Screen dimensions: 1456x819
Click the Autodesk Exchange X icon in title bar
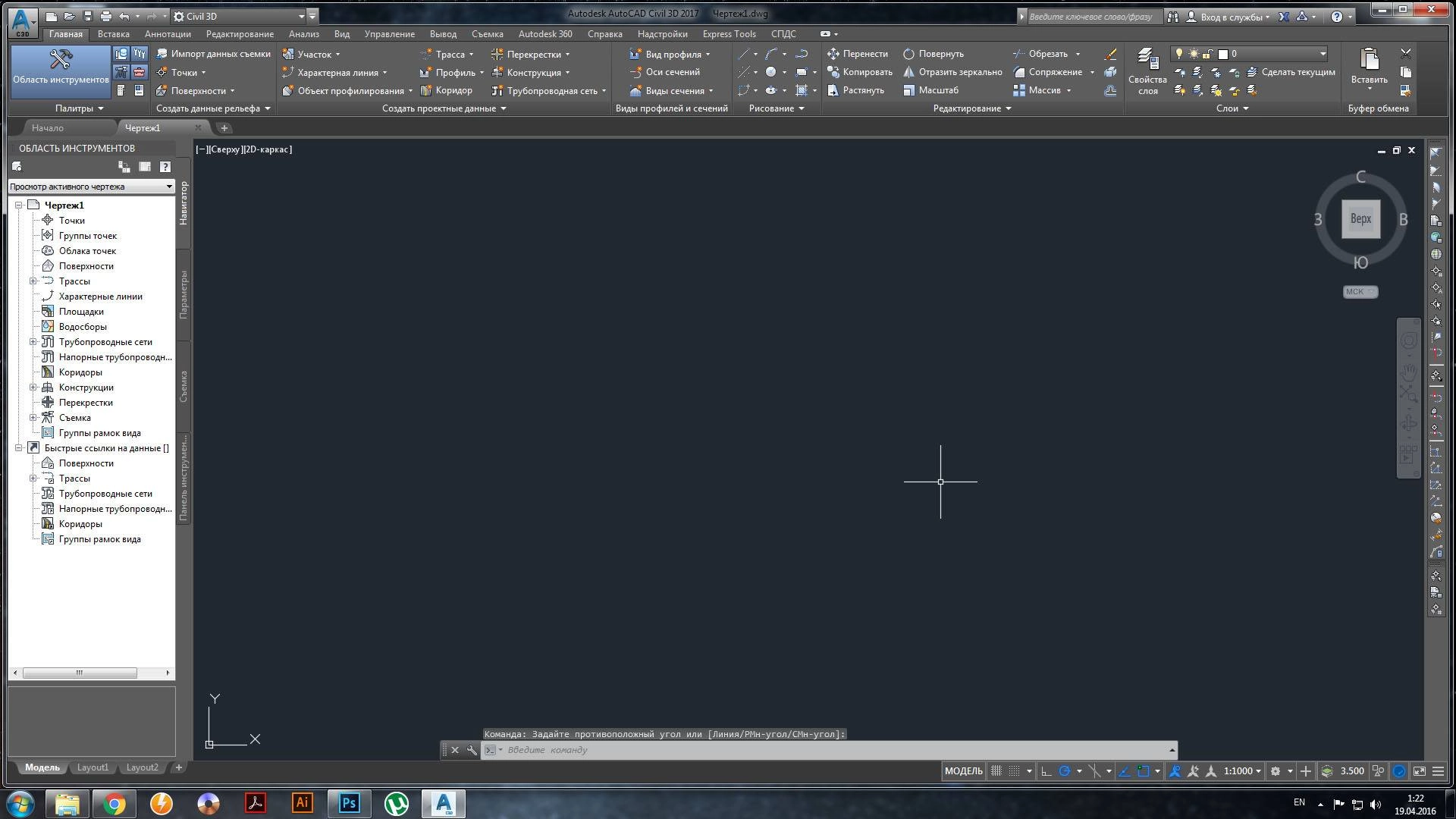(x=1284, y=17)
